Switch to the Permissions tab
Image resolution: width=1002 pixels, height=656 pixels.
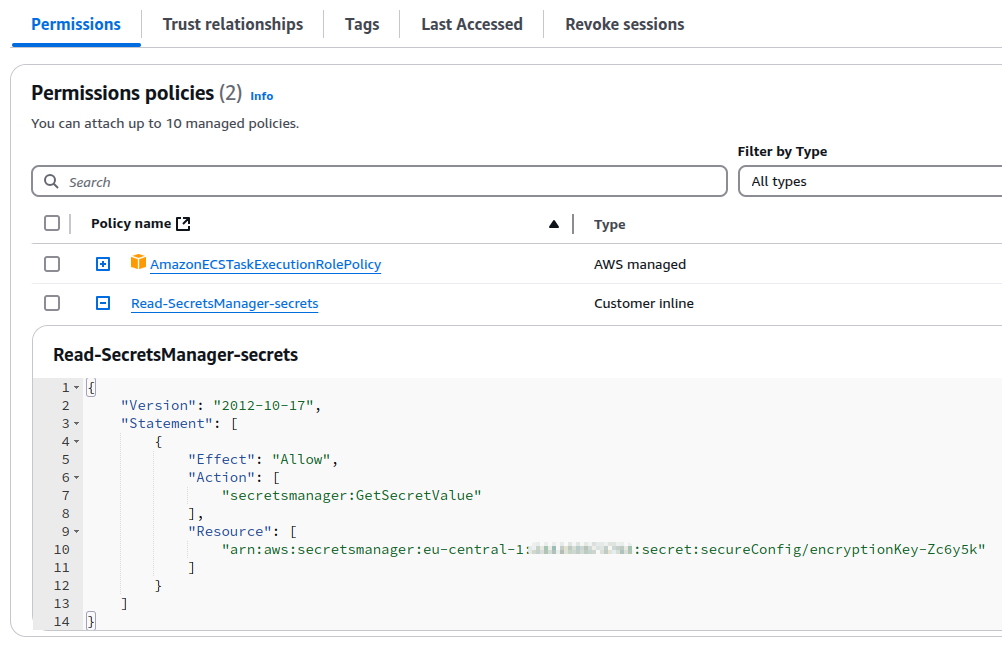pyautogui.click(x=76, y=24)
